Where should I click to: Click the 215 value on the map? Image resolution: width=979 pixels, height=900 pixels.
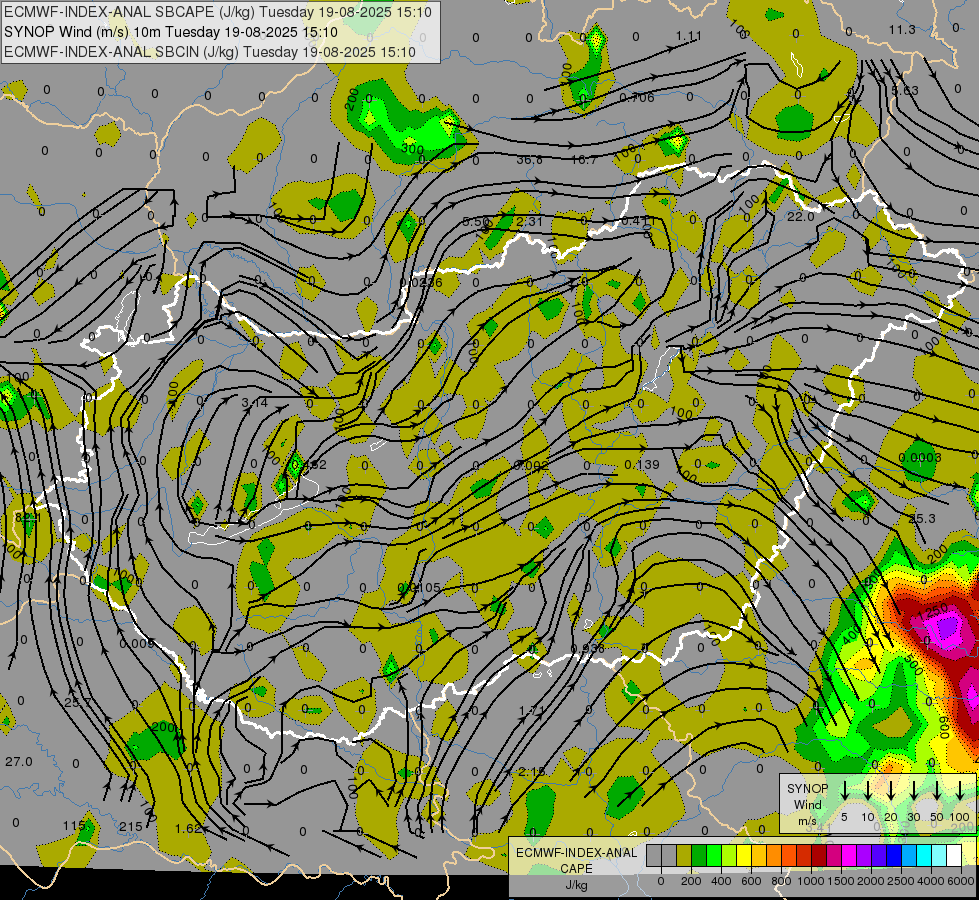pyautogui.click(x=130, y=826)
